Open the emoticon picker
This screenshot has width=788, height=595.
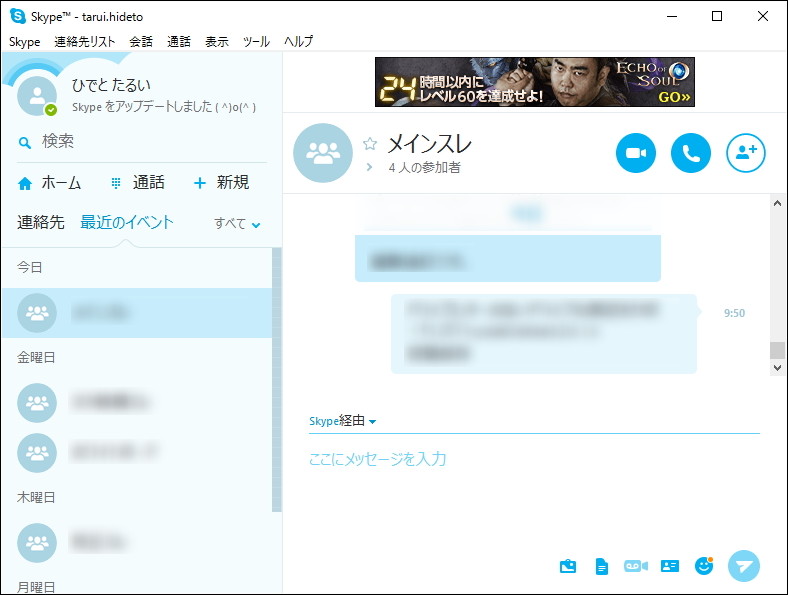(x=704, y=566)
